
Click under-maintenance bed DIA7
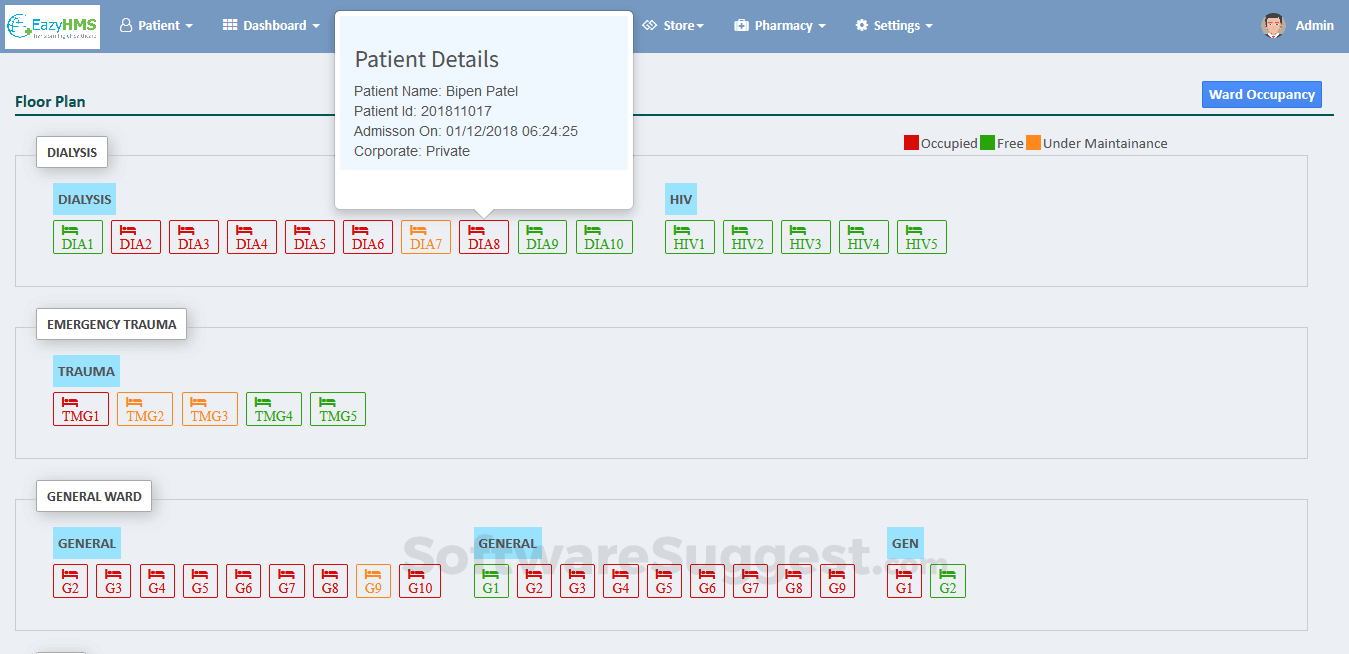(x=426, y=237)
